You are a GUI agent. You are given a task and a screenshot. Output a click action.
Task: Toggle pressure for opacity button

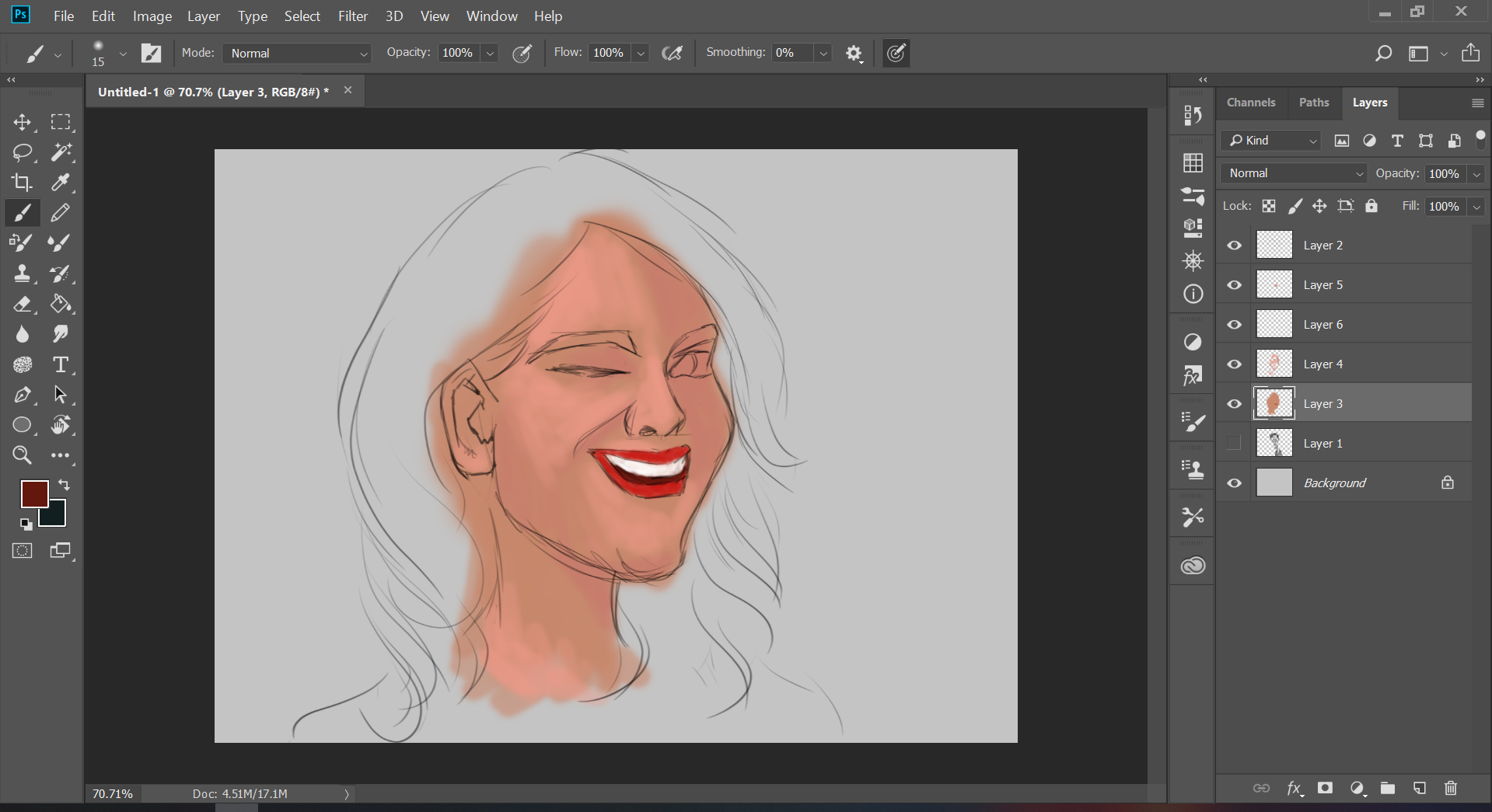pyautogui.click(x=522, y=53)
